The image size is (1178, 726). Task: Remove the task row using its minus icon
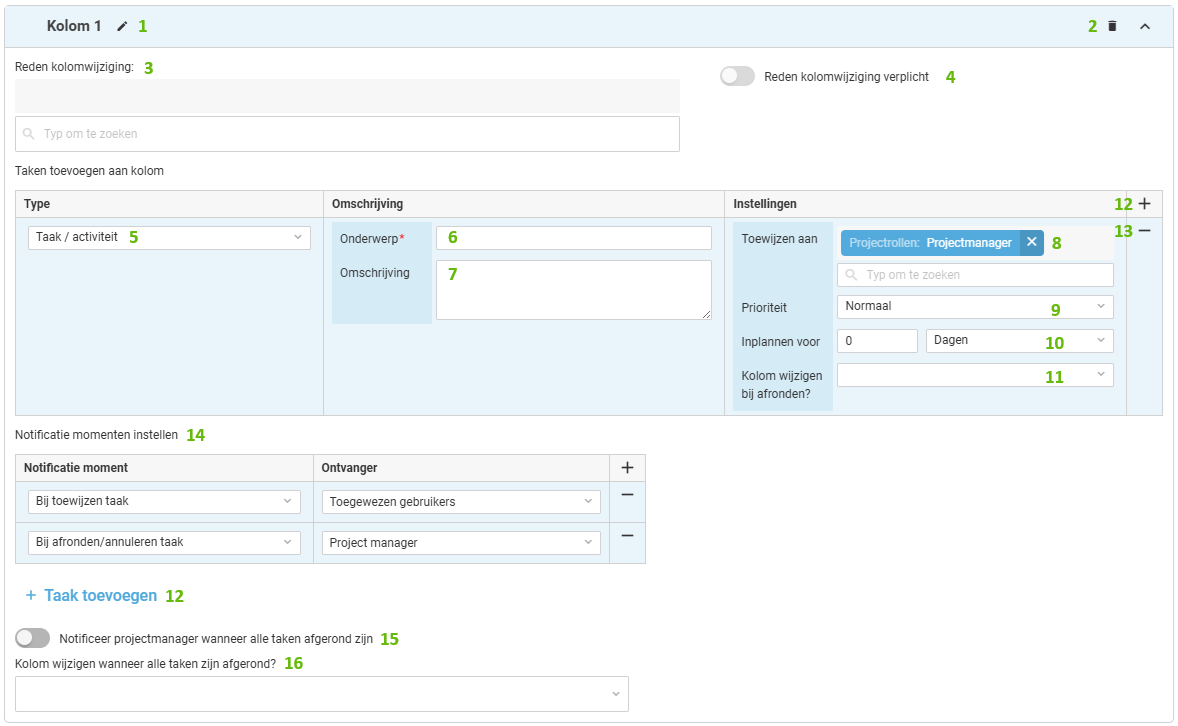1144,231
